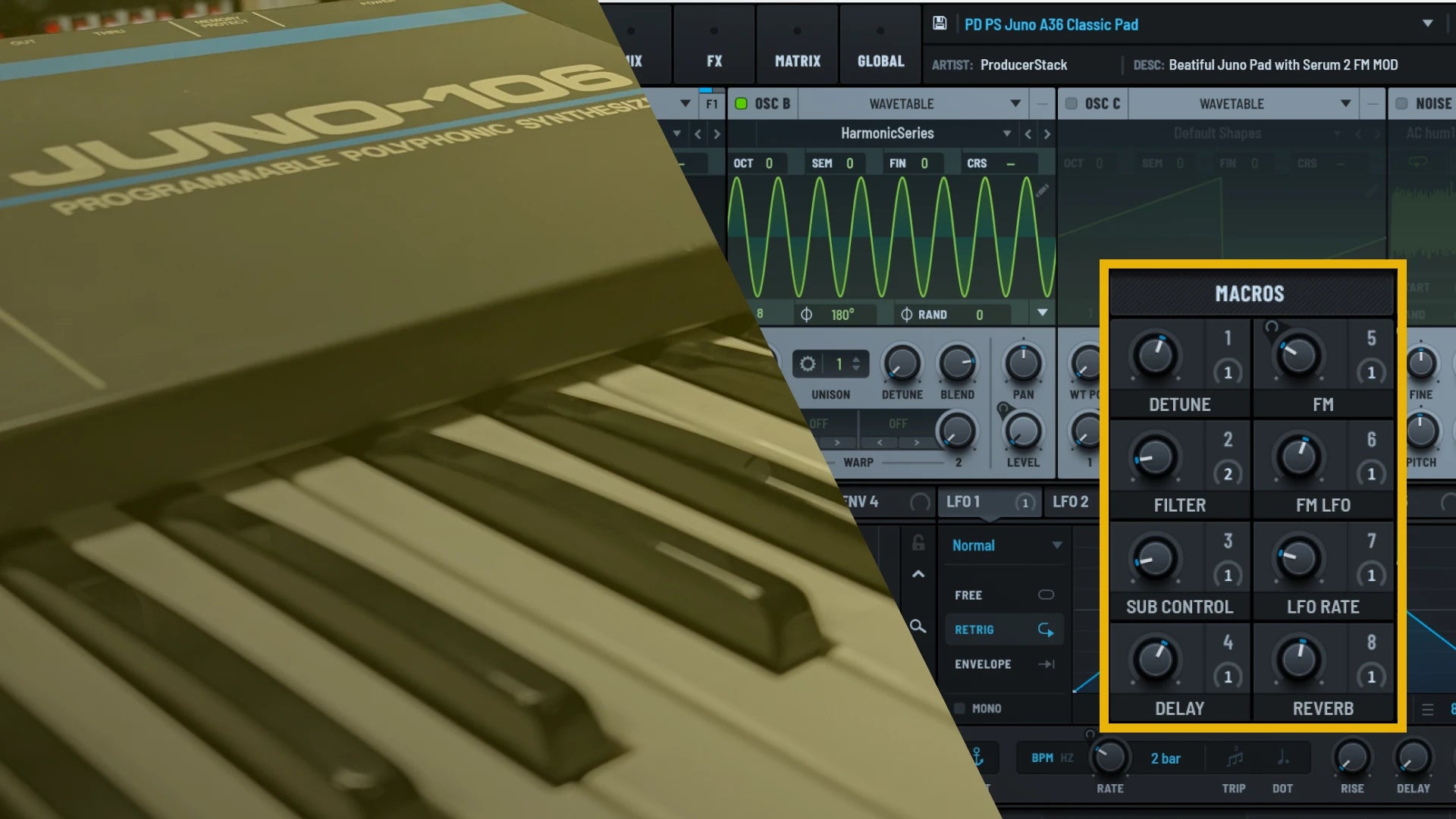Click the triplet TRIP icon below LFO rate
1456x819 pixels.
coord(1234,758)
